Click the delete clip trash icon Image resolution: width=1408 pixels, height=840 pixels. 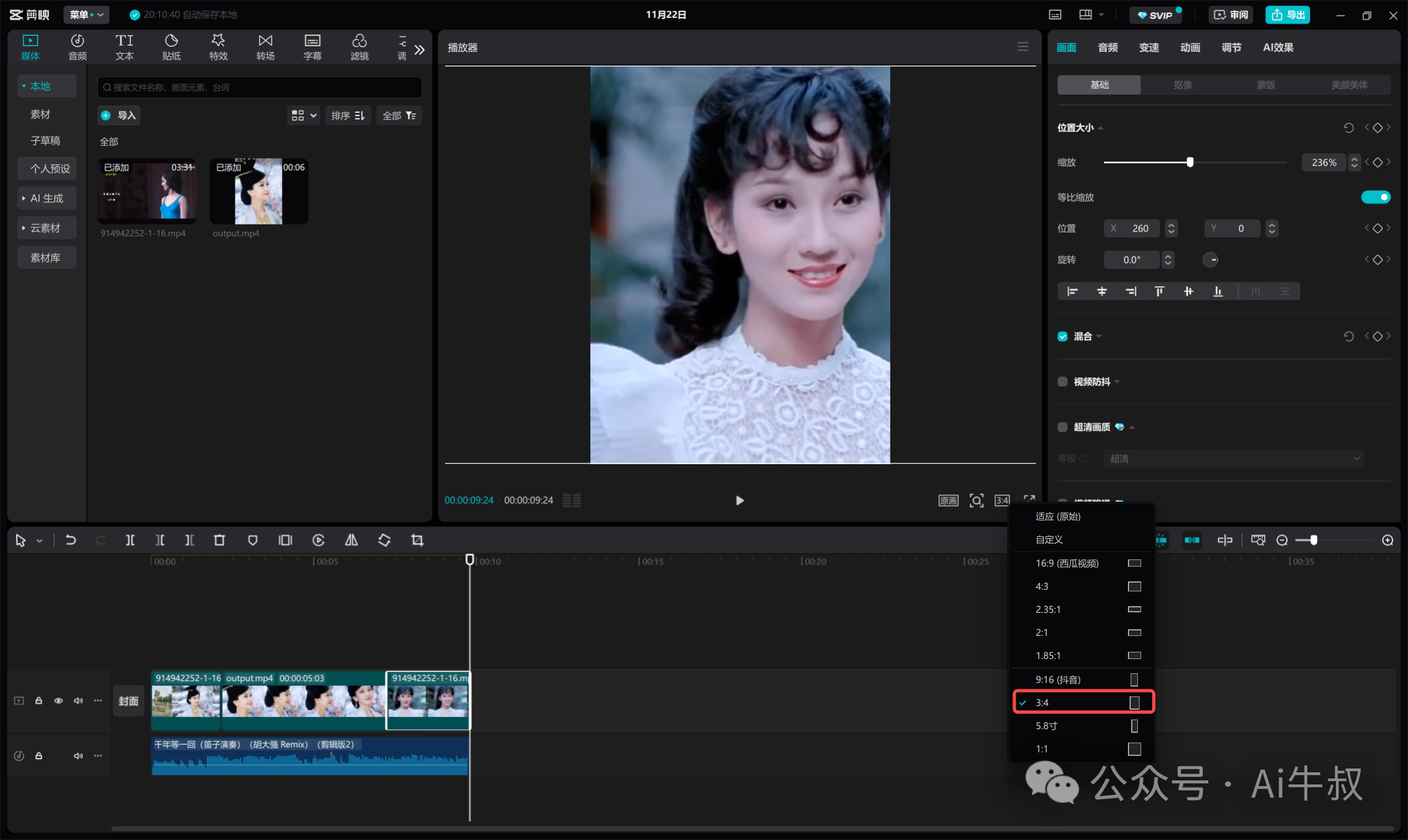pos(220,540)
